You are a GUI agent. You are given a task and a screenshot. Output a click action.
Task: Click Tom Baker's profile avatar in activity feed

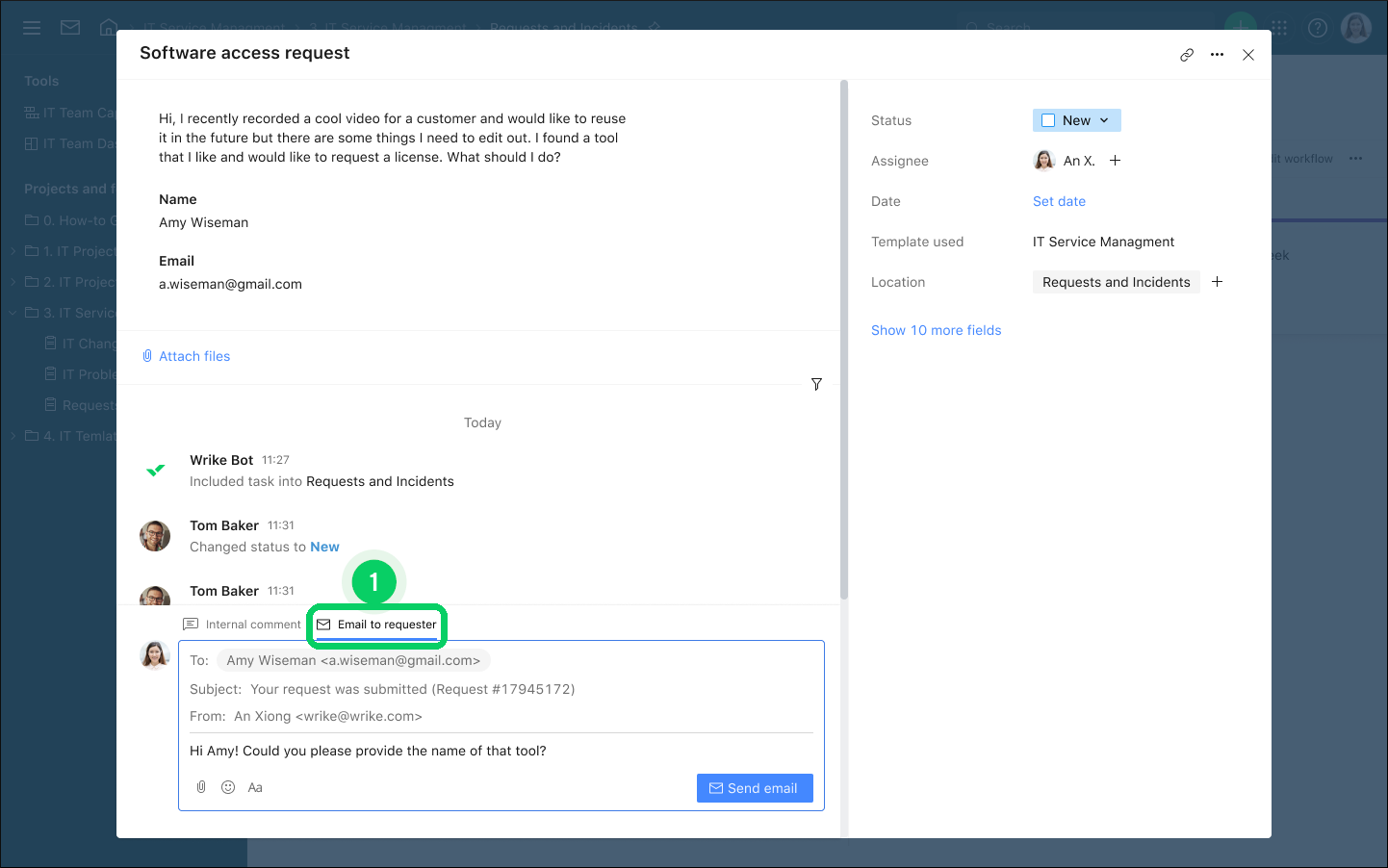(155, 536)
